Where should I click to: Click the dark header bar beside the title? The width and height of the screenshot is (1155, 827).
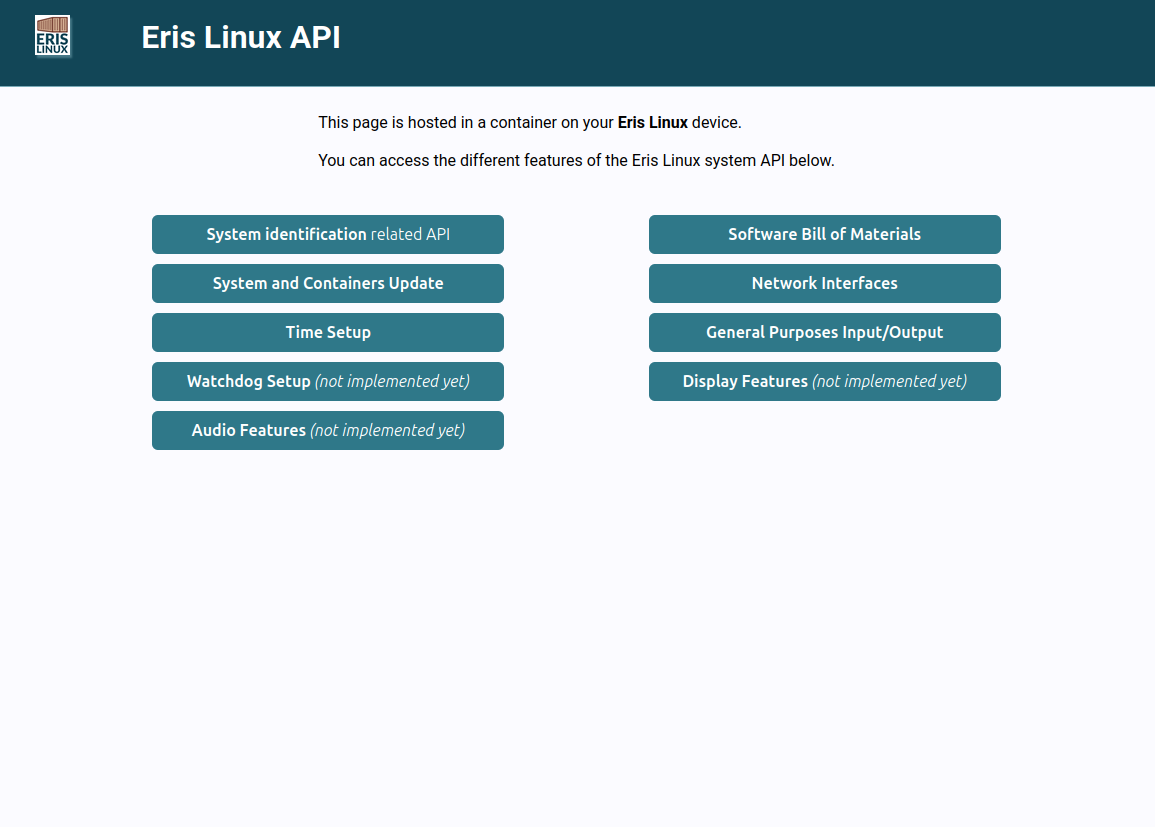point(737,43)
